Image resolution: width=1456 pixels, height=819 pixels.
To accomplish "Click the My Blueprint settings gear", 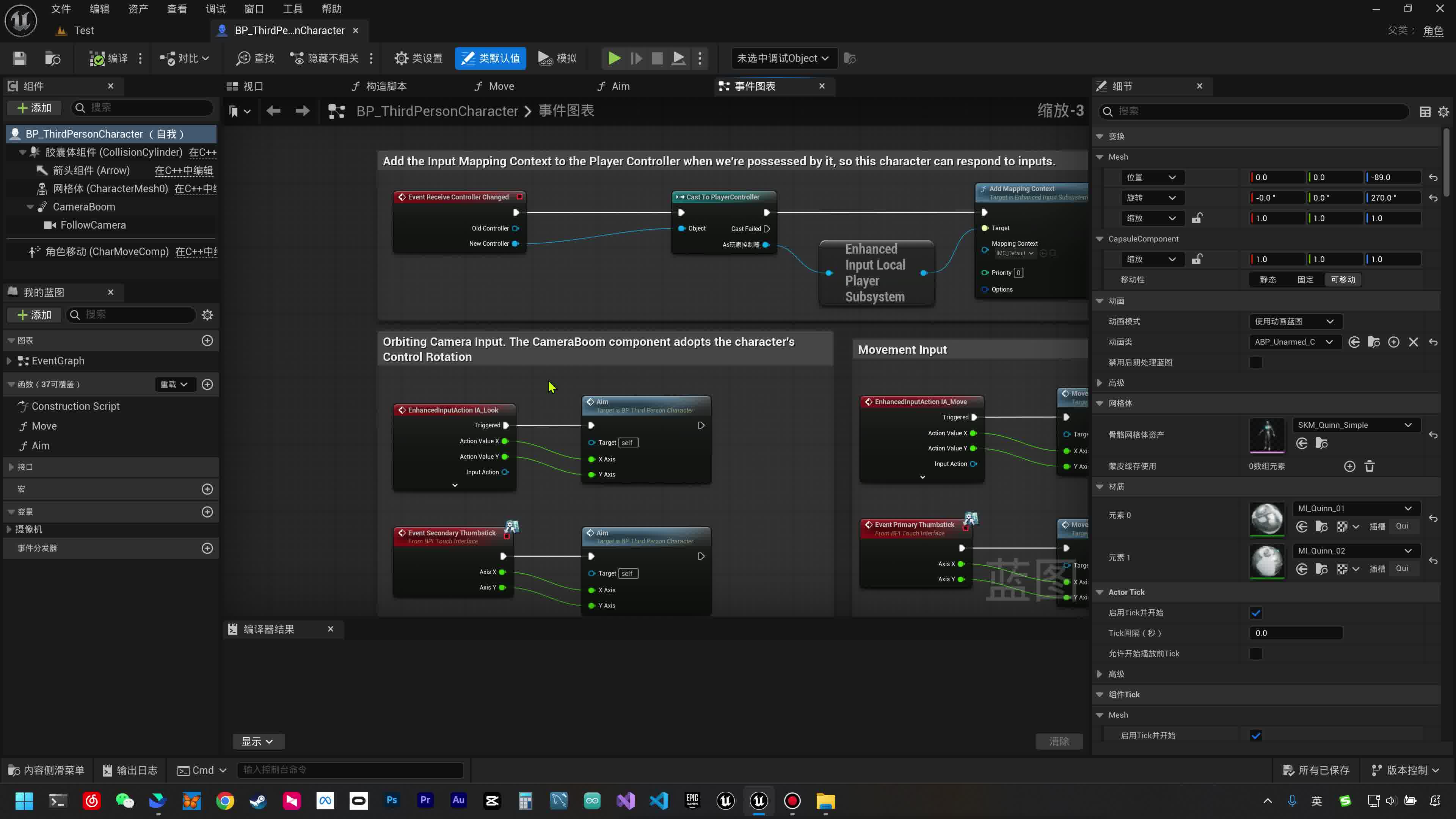I will pos(207,315).
